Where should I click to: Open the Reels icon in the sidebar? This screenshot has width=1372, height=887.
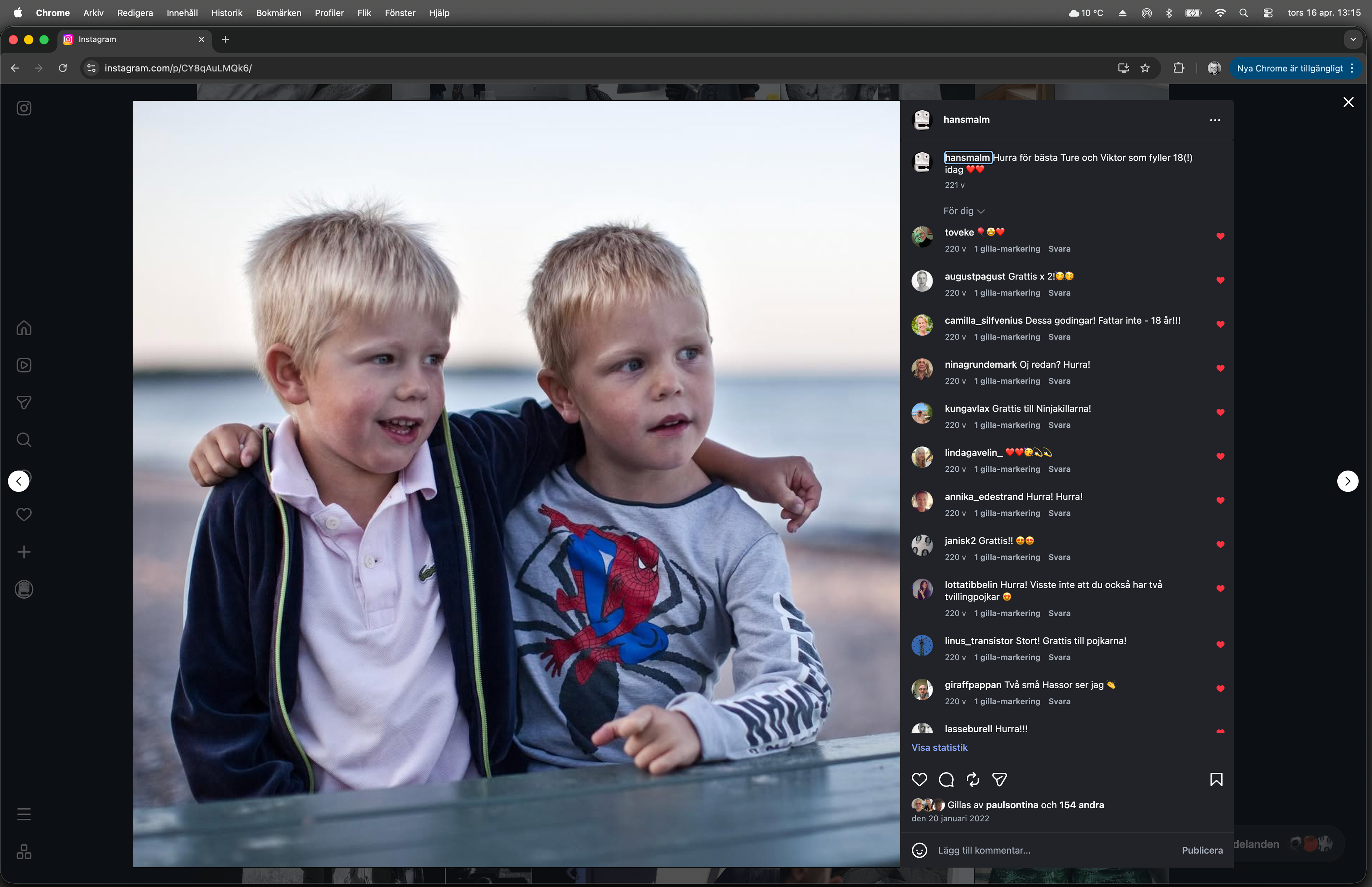click(24, 365)
